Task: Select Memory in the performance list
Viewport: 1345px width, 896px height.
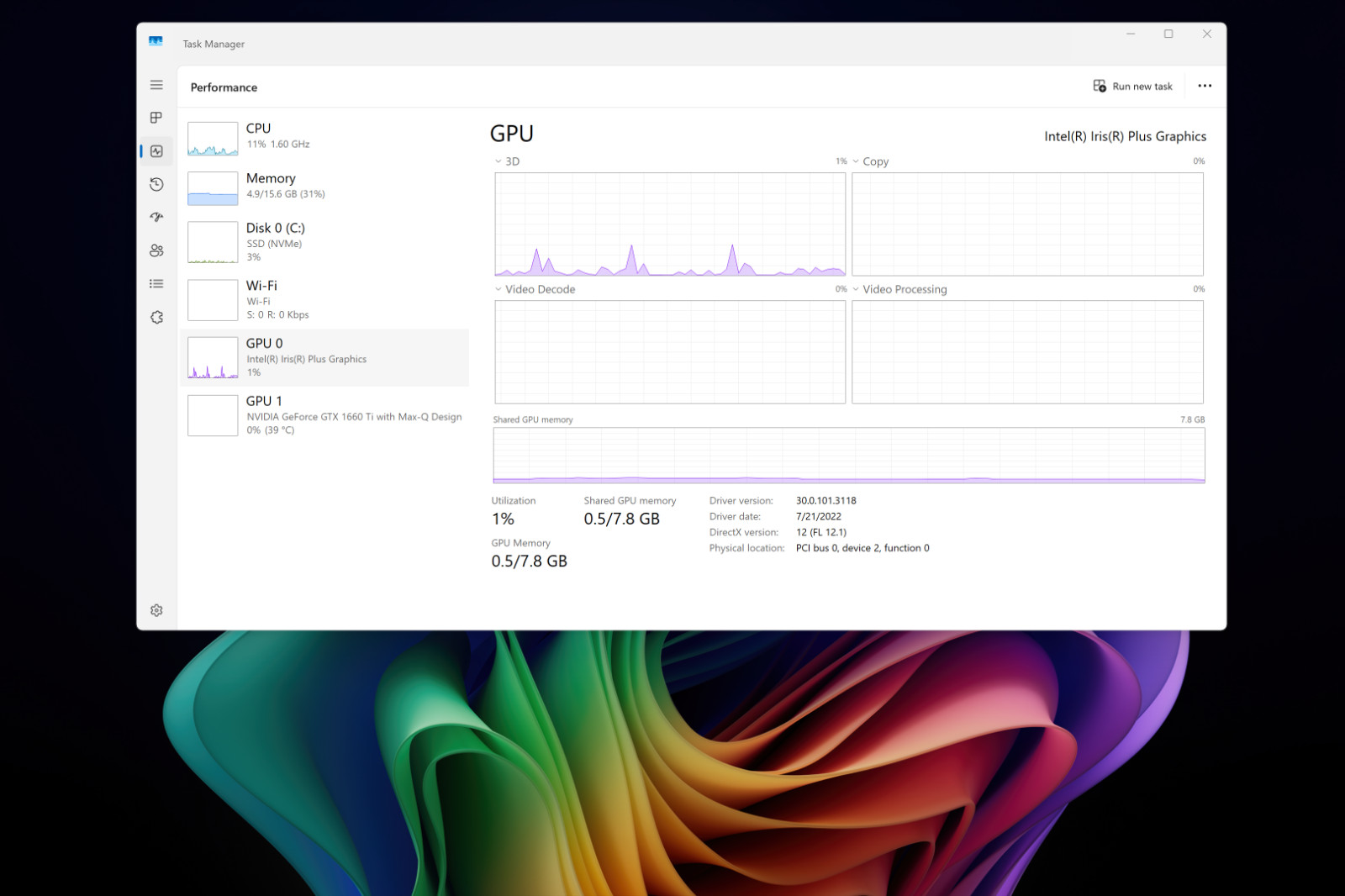Action: (x=324, y=187)
